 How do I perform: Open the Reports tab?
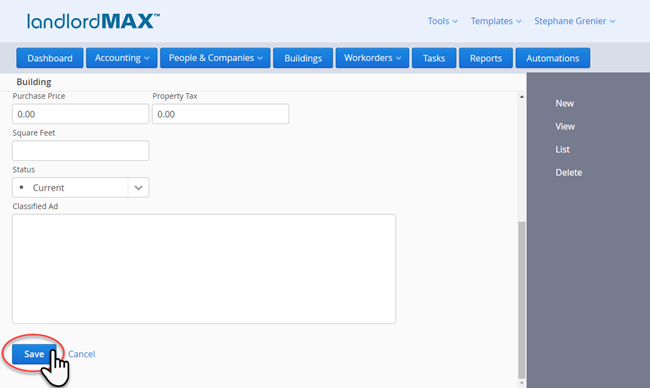(486, 58)
